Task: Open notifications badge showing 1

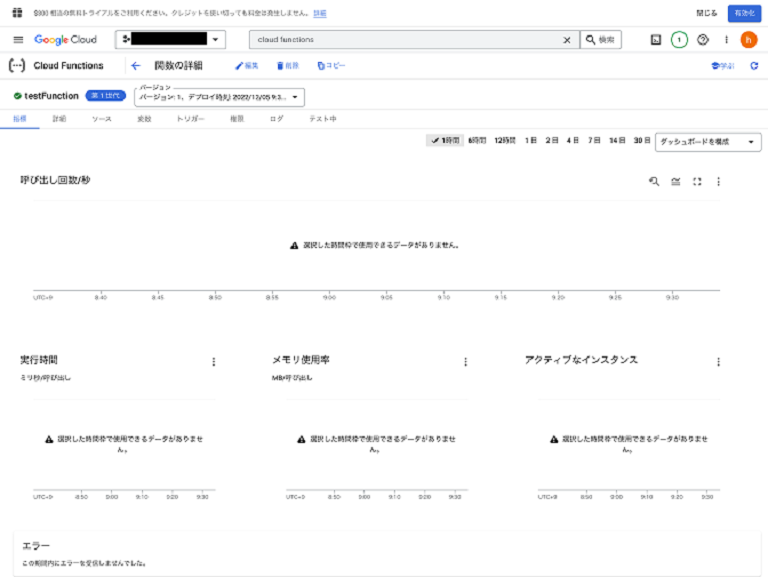Action: click(679, 40)
